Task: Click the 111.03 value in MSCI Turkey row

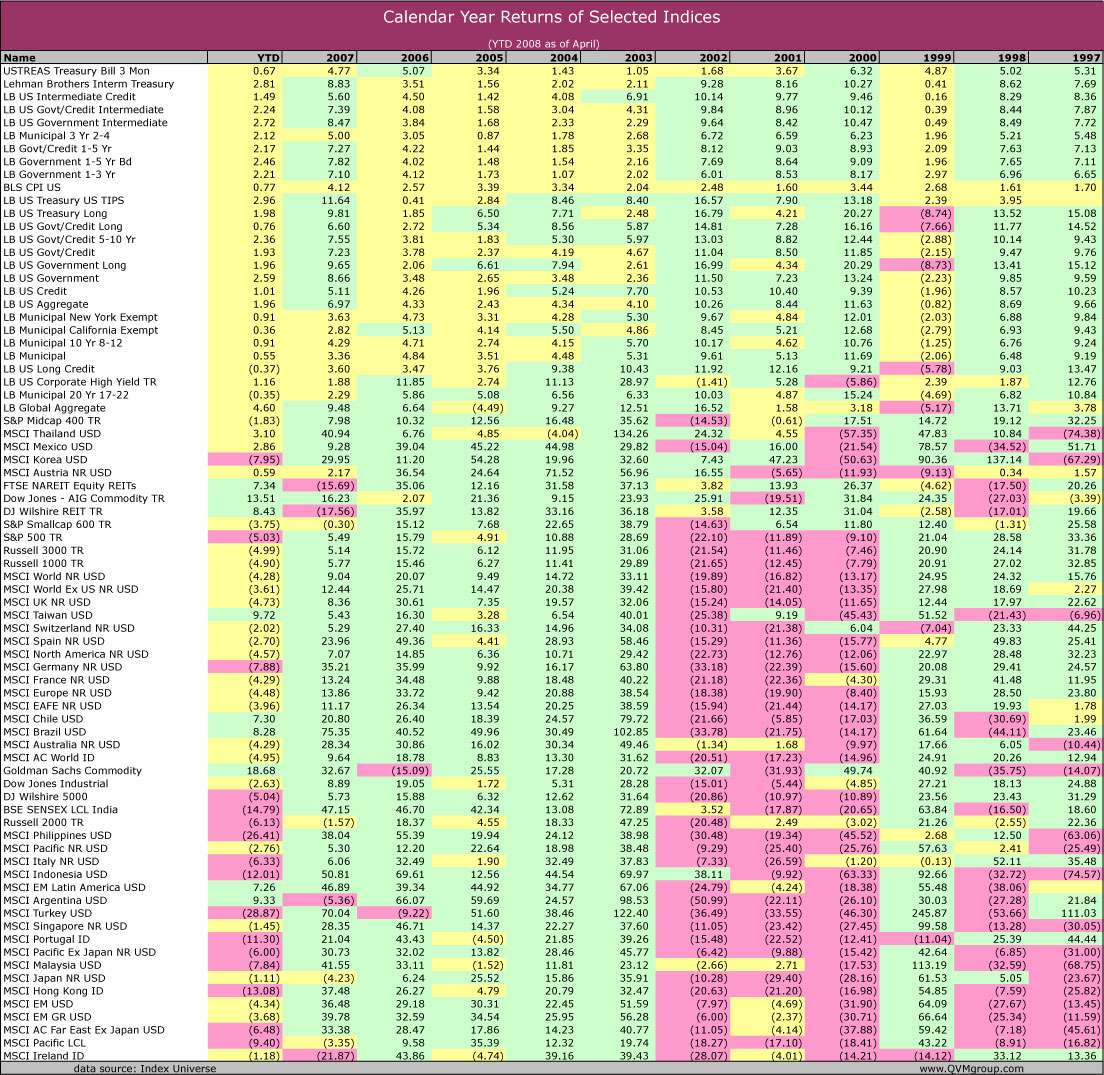Action: (x=1079, y=913)
